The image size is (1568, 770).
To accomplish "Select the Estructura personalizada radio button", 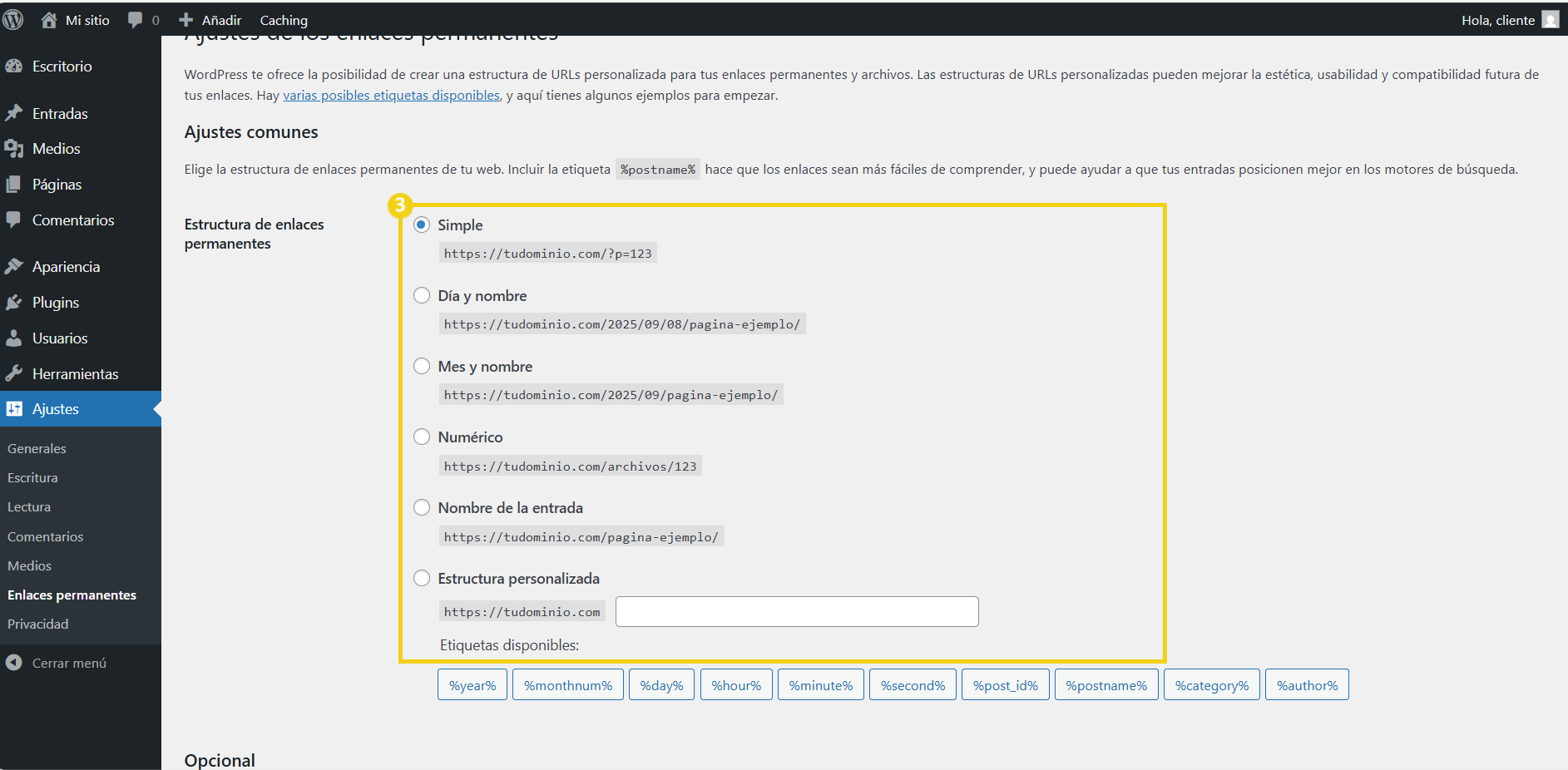I will tap(422, 579).
